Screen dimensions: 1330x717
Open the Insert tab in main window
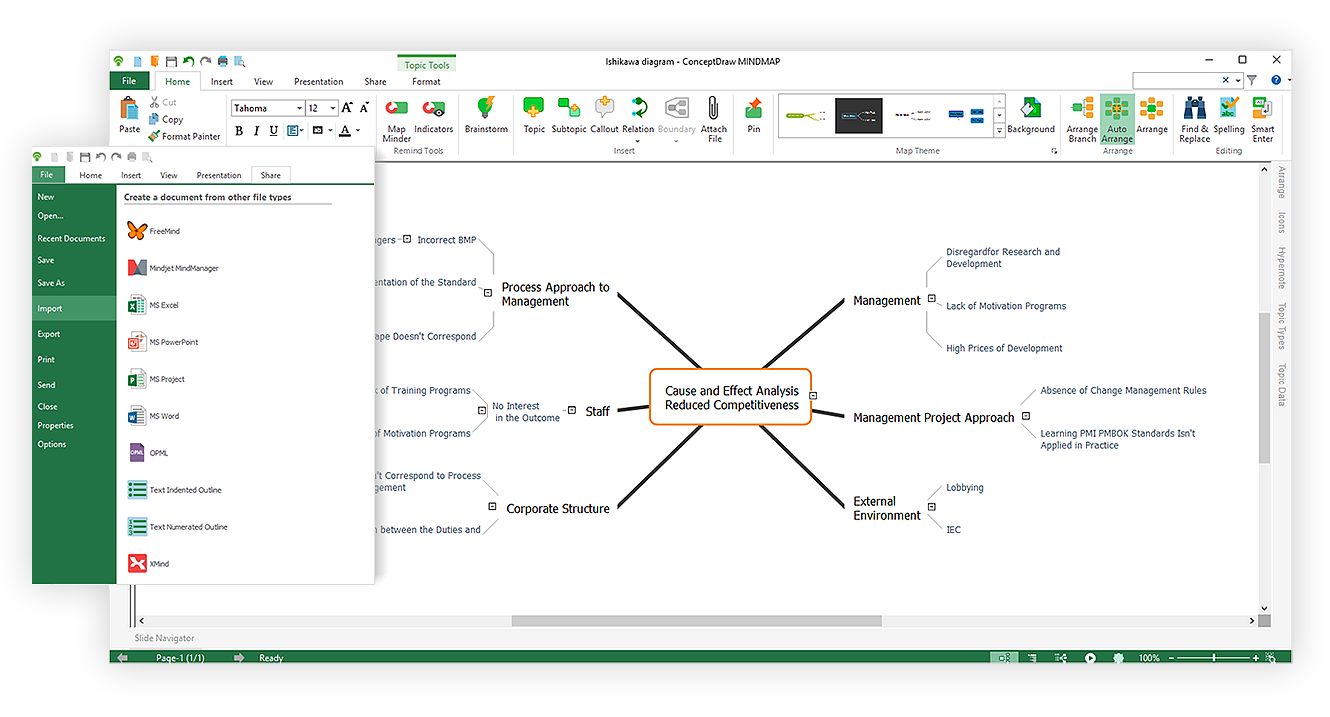tap(222, 82)
